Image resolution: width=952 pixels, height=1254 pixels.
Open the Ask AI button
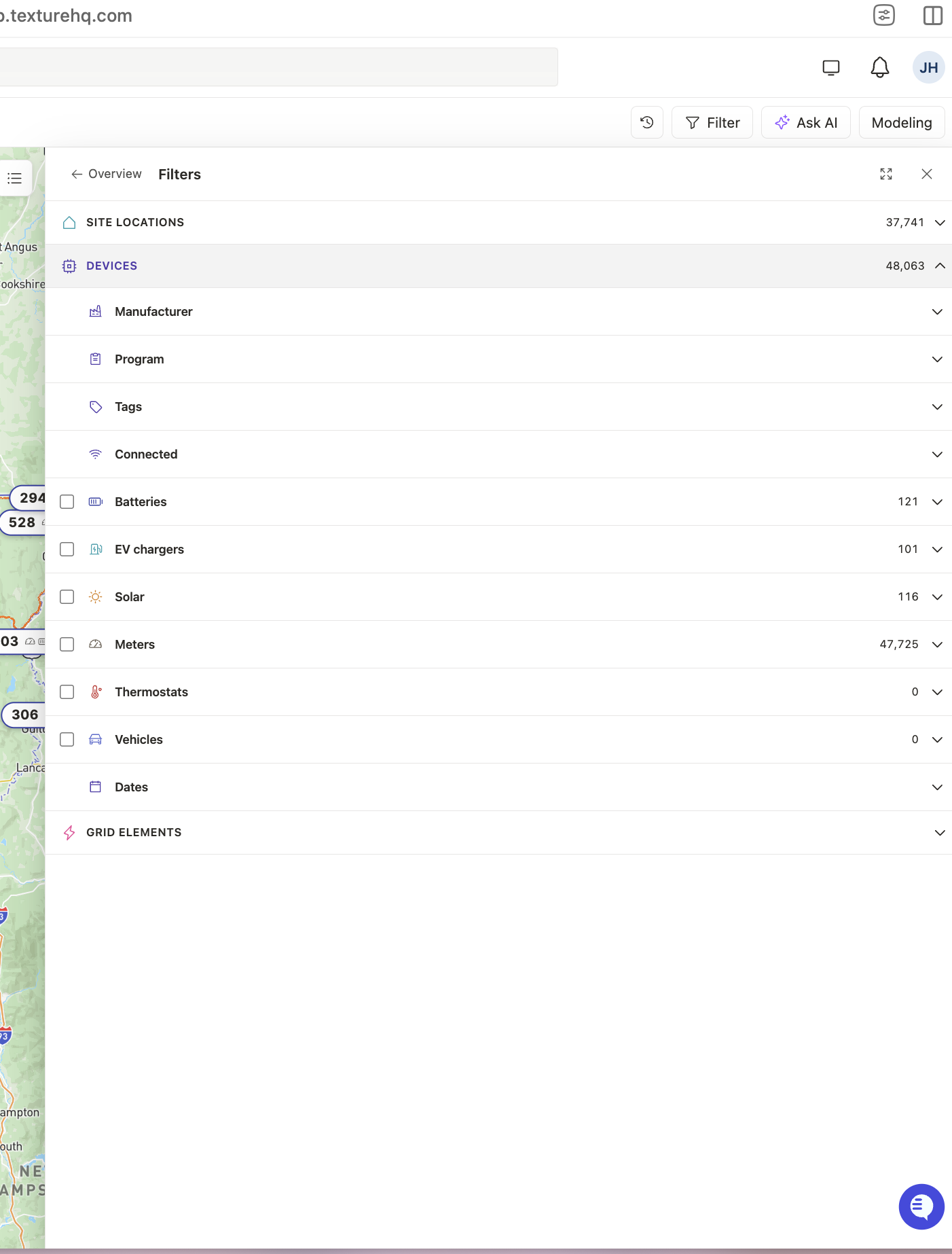point(805,122)
